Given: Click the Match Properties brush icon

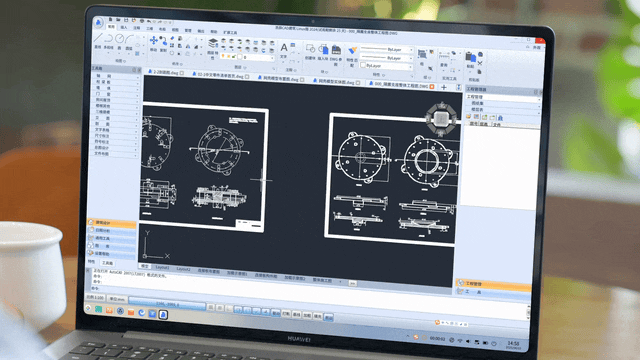Looking at the screenshot, I should click(x=352, y=51).
